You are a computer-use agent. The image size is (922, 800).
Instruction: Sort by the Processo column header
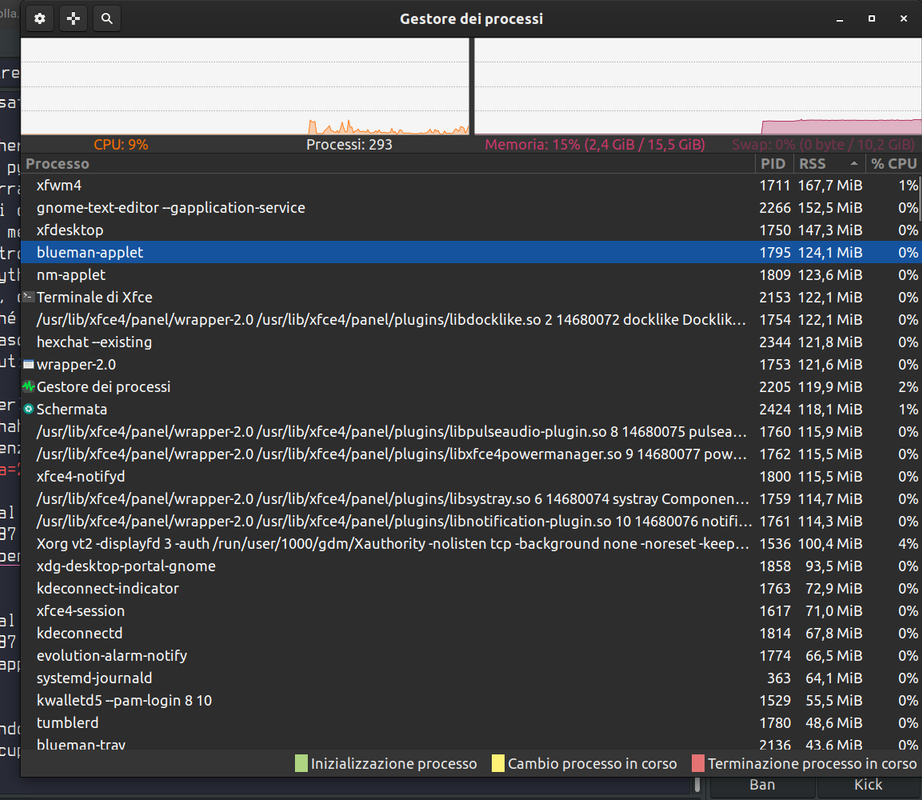click(x=387, y=164)
